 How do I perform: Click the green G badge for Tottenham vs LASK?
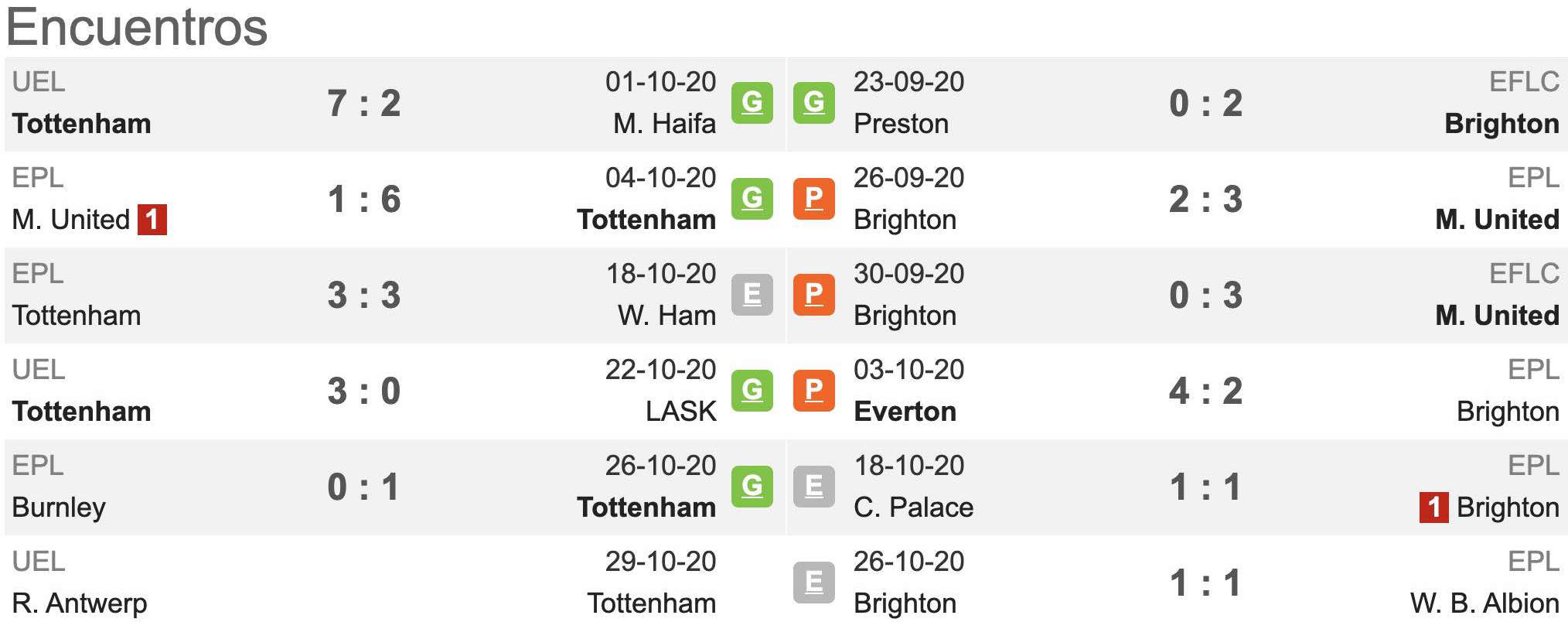752,391
